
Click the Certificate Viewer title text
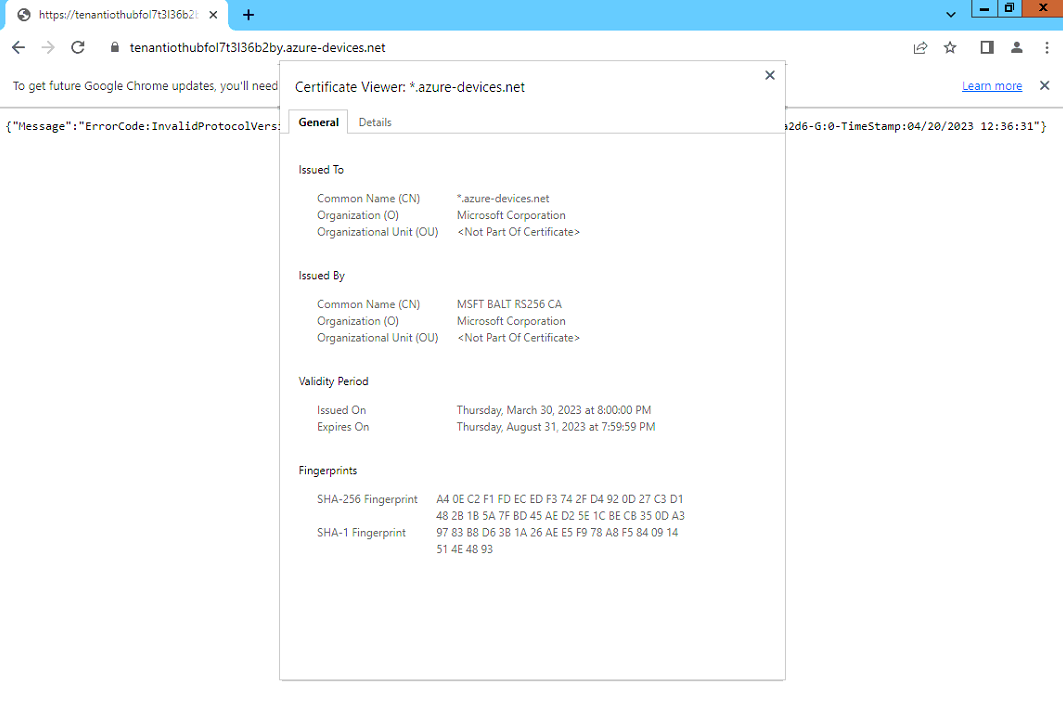(409, 87)
